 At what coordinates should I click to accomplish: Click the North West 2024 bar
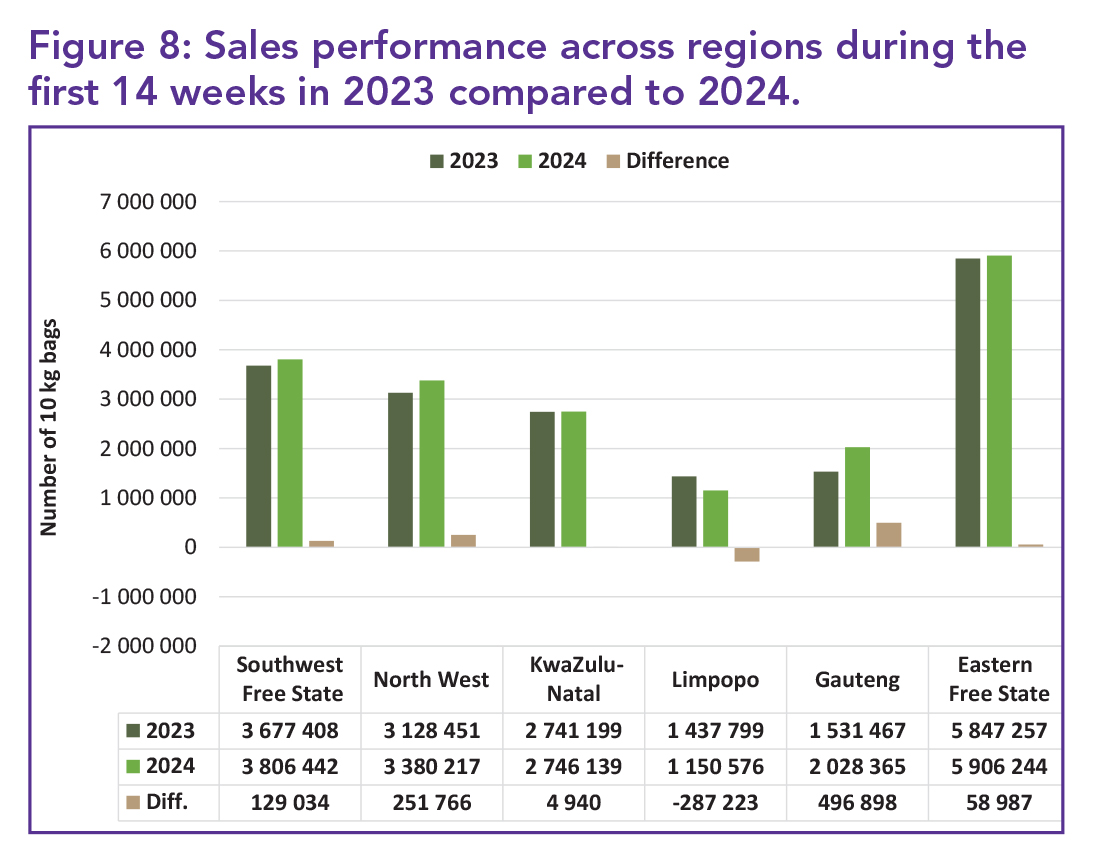point(432,463)
